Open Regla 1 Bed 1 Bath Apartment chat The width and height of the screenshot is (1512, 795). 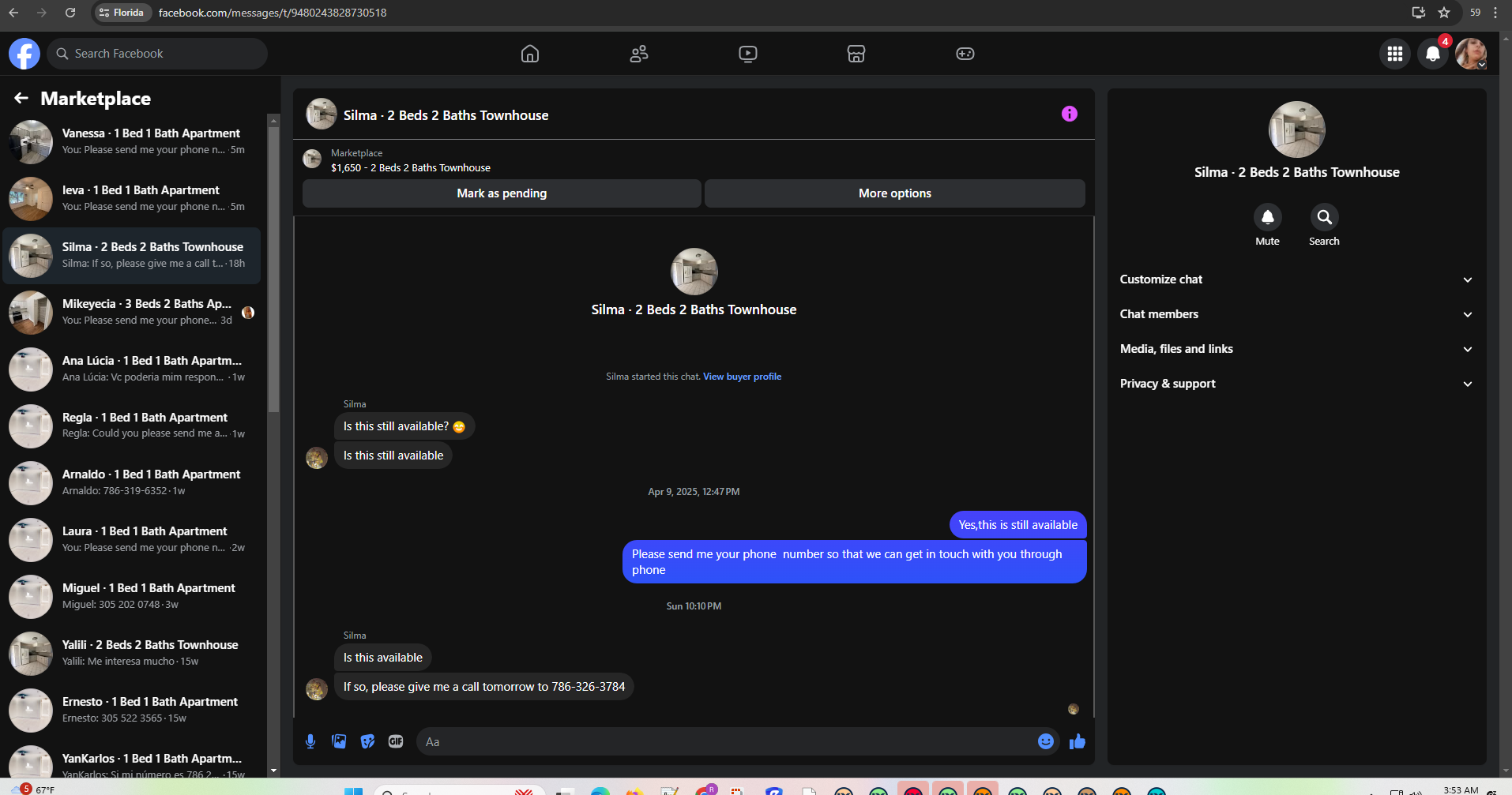(x=132, y=426)
